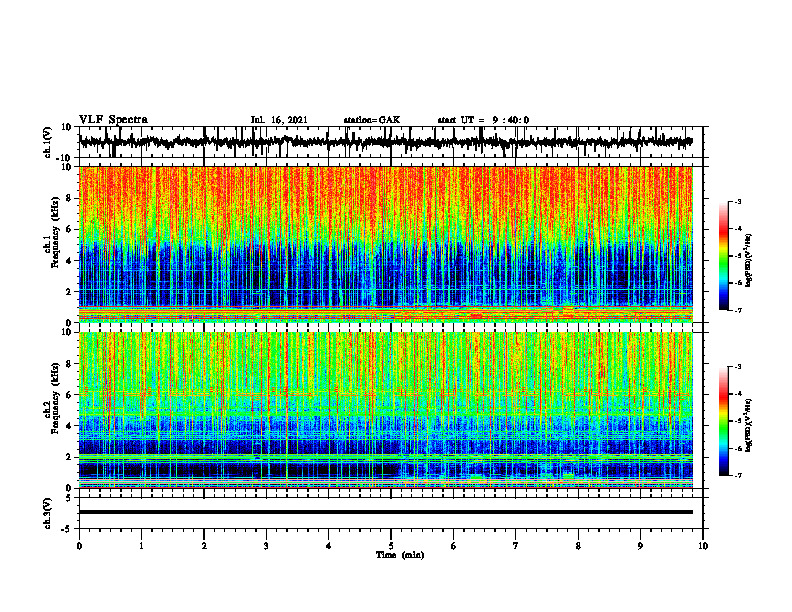Click the ch.1 colorbar log(PSD) unit label

coord(749,261)
